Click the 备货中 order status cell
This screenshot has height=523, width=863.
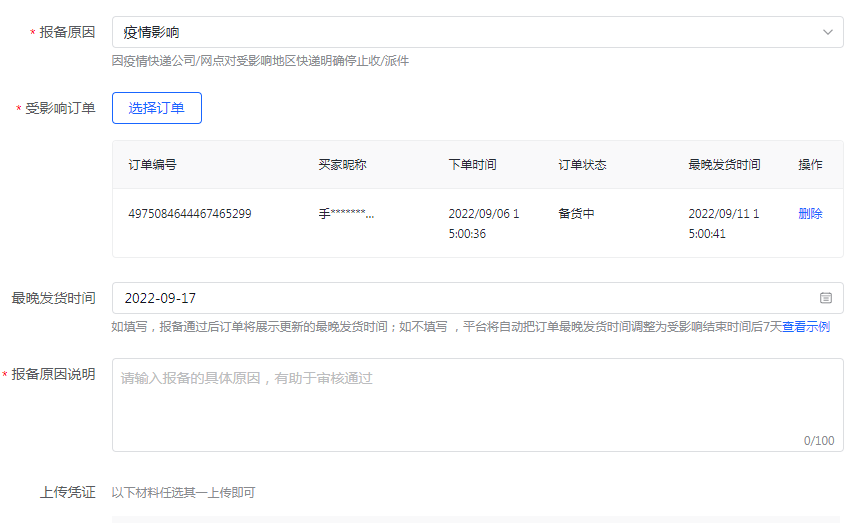pos(576,214)
